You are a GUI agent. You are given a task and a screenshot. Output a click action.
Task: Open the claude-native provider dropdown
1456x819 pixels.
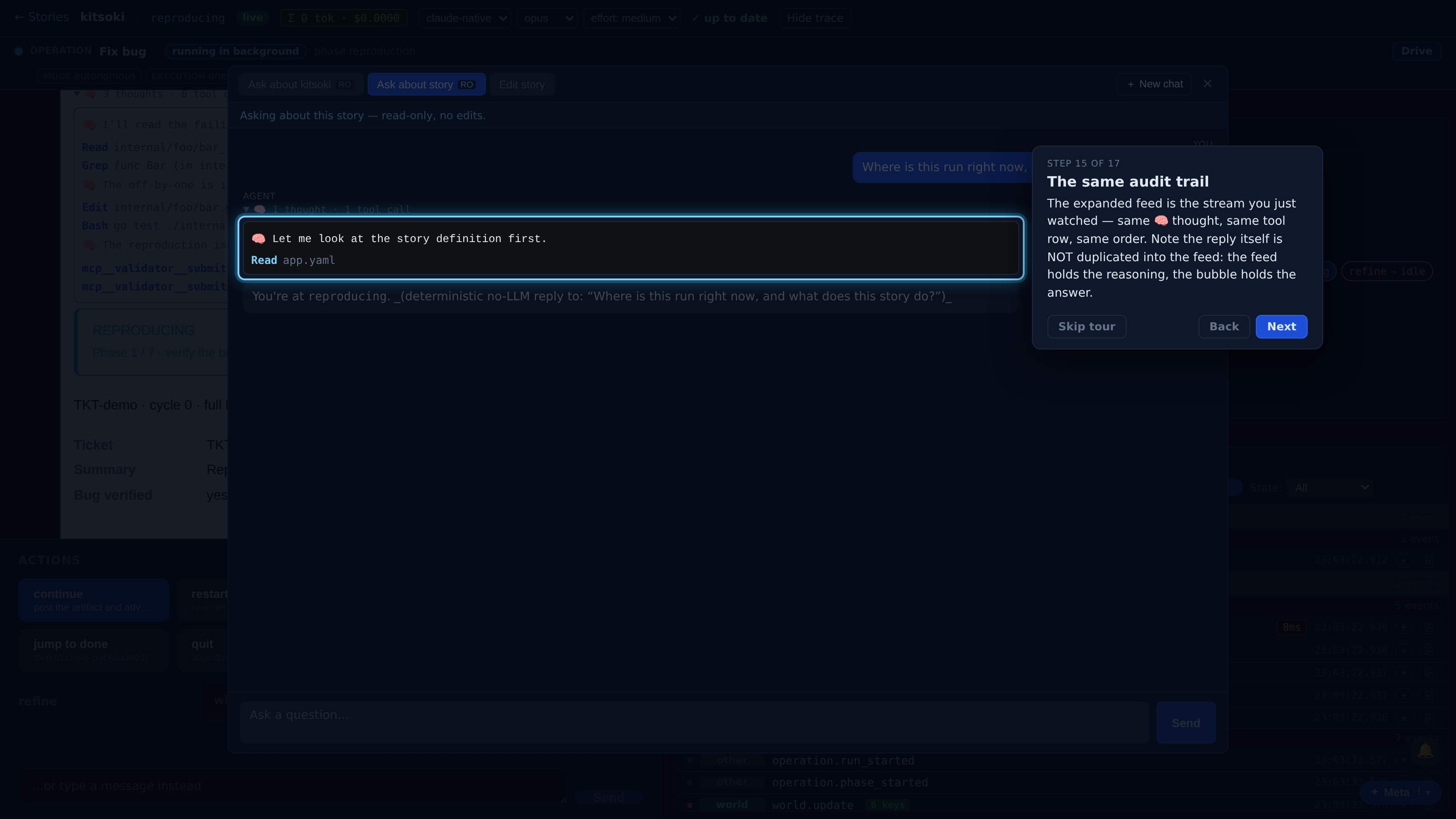465,18
